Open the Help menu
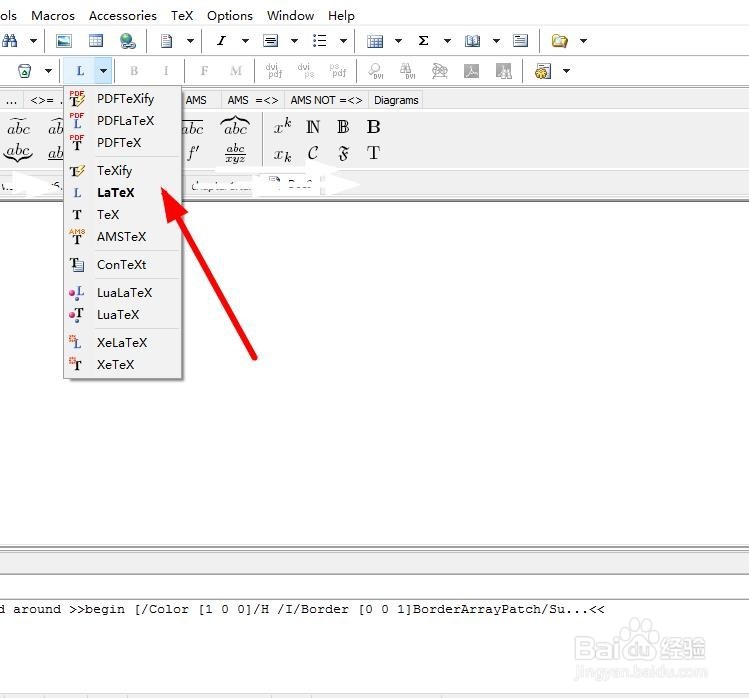 pyautogui.click(x=341, y=16)
